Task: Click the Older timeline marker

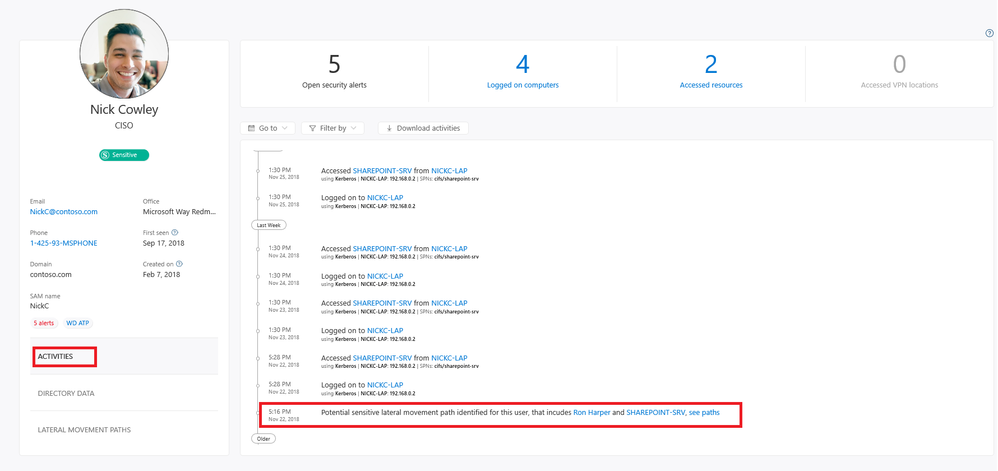Action: (264, 439)
